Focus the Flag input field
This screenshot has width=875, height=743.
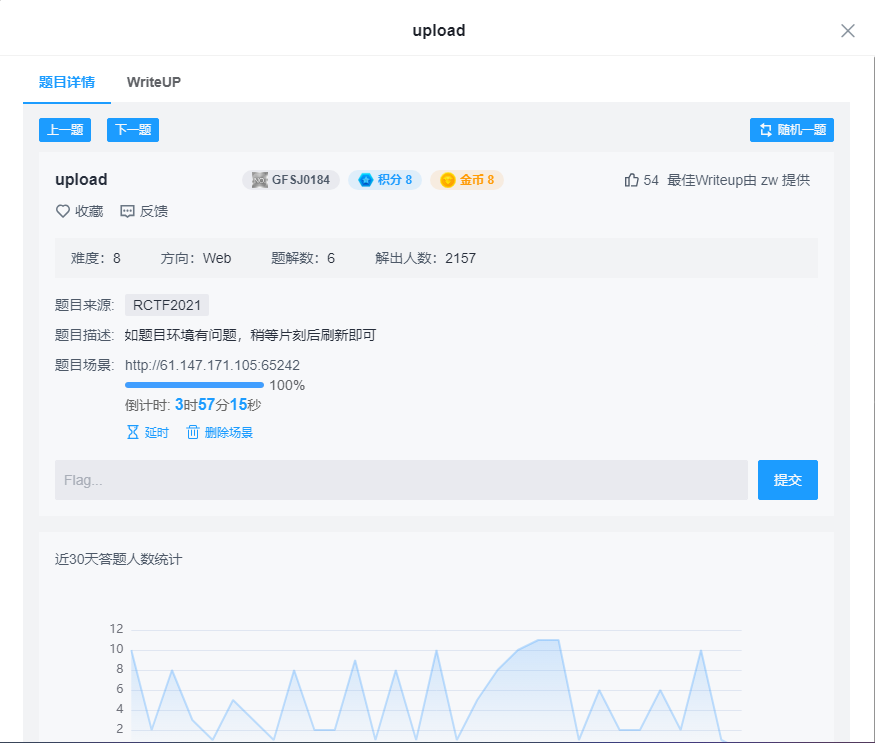coord(401,480)
